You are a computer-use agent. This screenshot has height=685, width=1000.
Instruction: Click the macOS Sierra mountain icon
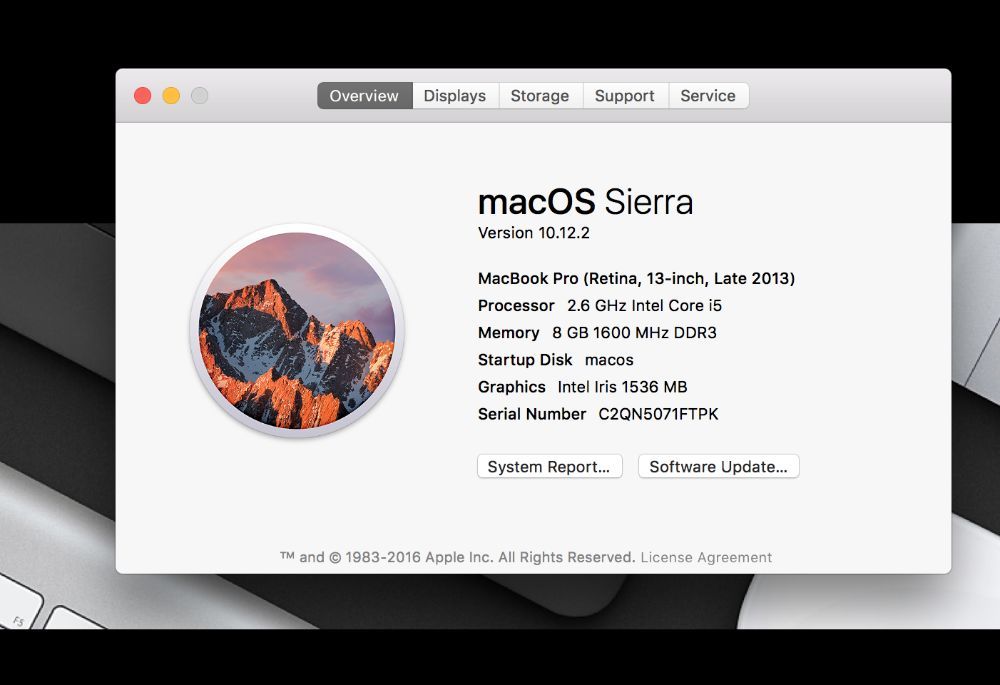(x=297, y=330)
